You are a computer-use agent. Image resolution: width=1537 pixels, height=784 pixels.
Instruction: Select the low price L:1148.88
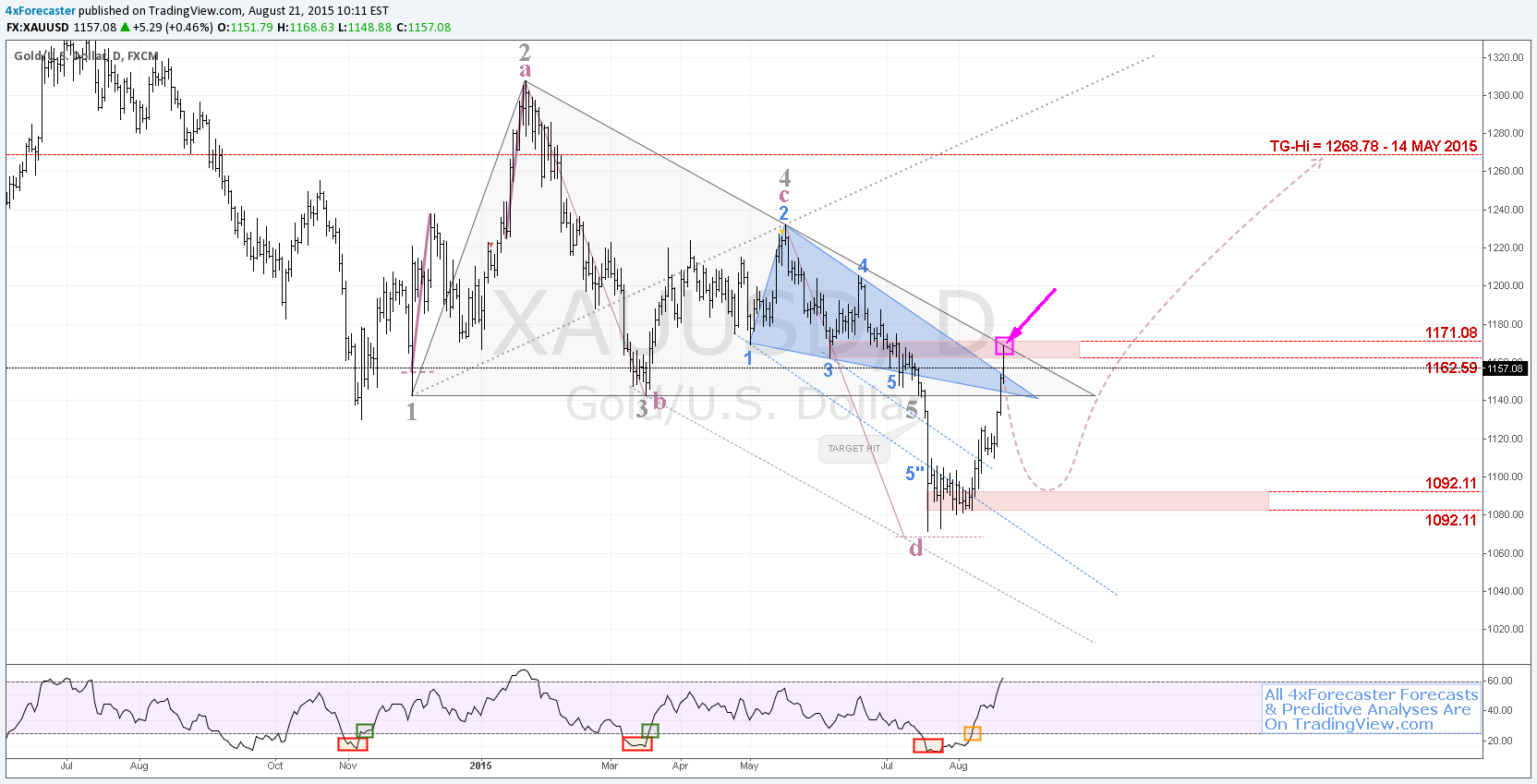365,28
